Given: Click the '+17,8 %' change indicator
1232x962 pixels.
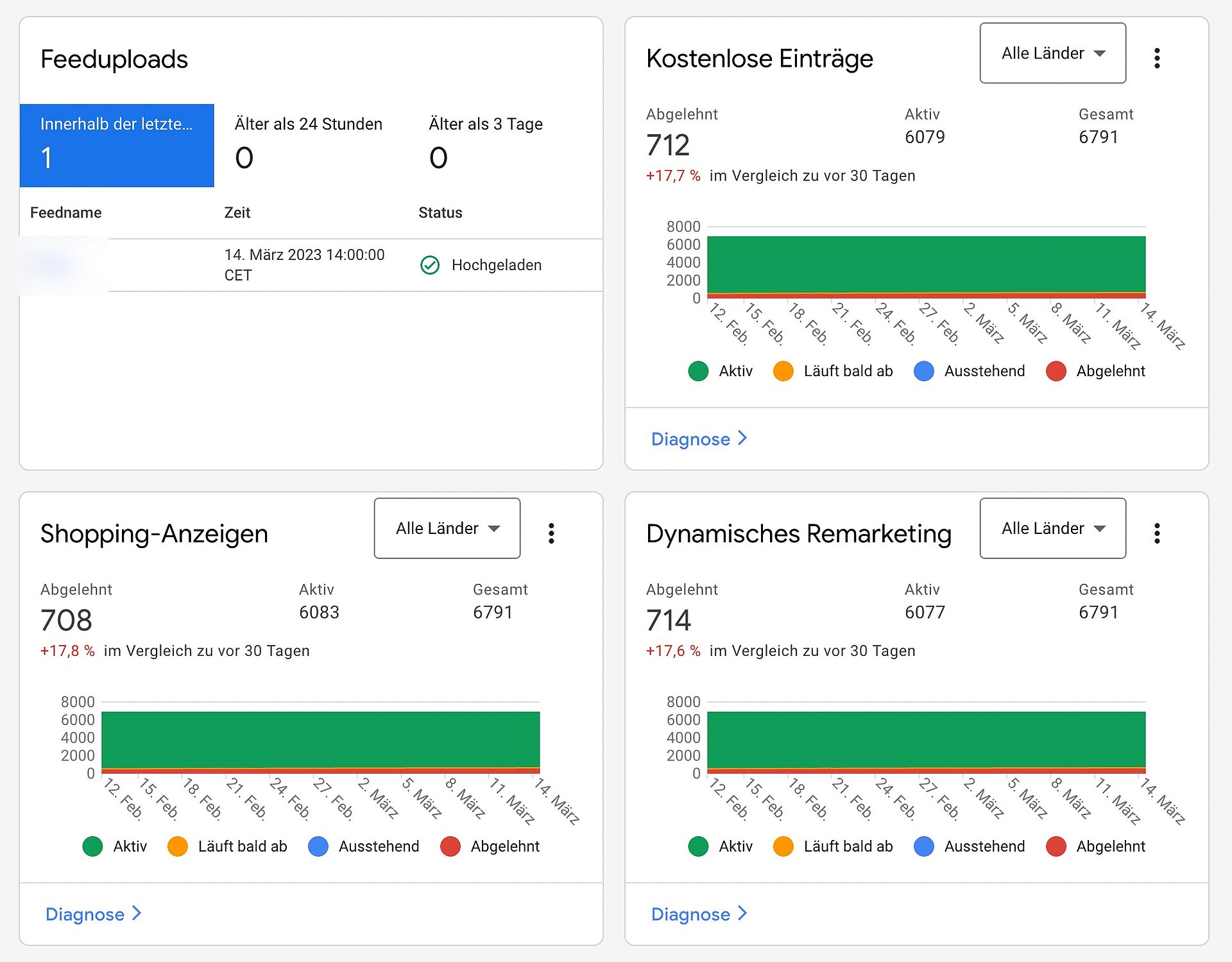Looking at the screenshot, I should pyautogui.click(x=67, y=651).
